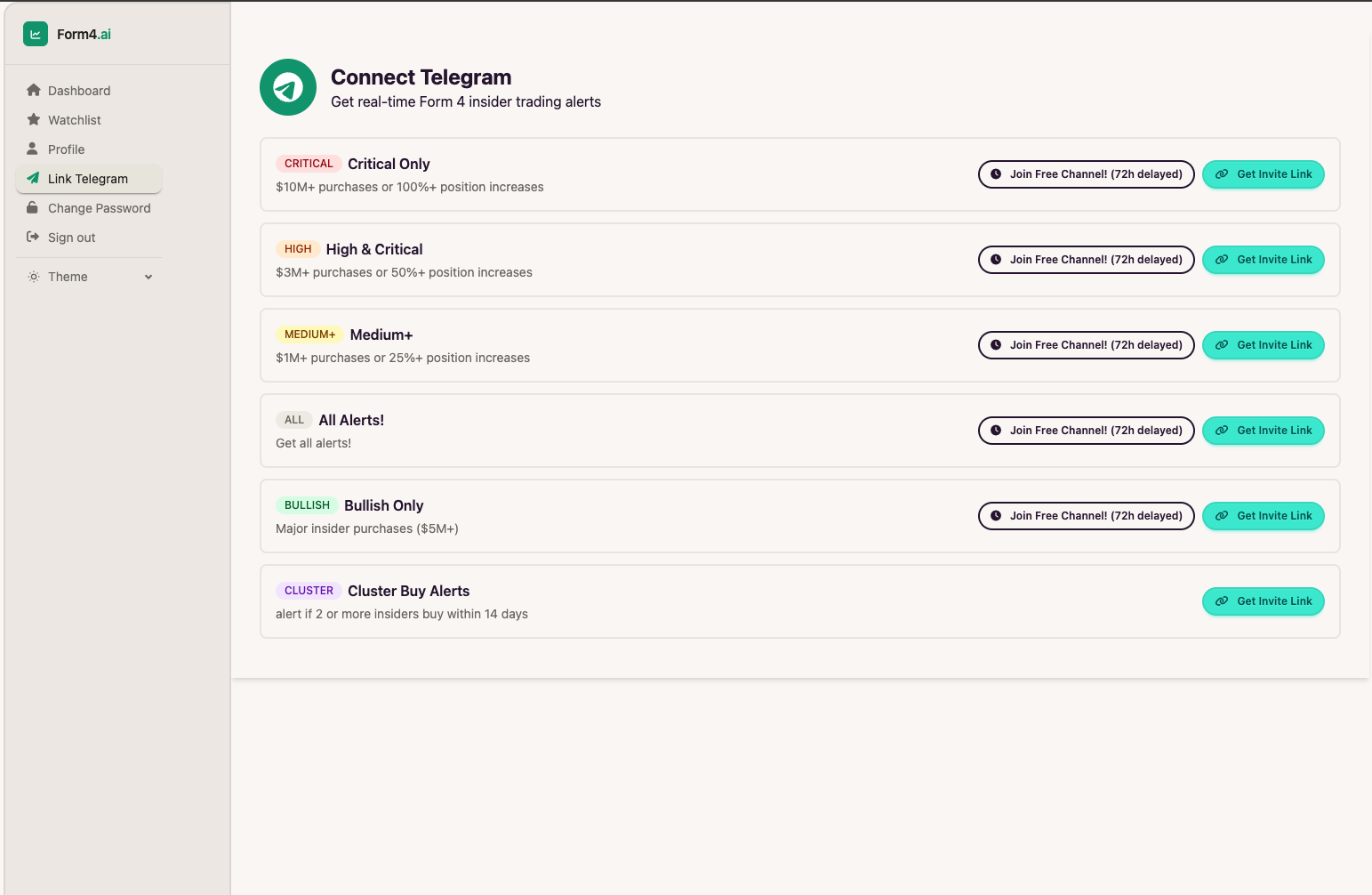Open the Dashboard page
The width and height of the screenshot is (1372, 895).
89,90
